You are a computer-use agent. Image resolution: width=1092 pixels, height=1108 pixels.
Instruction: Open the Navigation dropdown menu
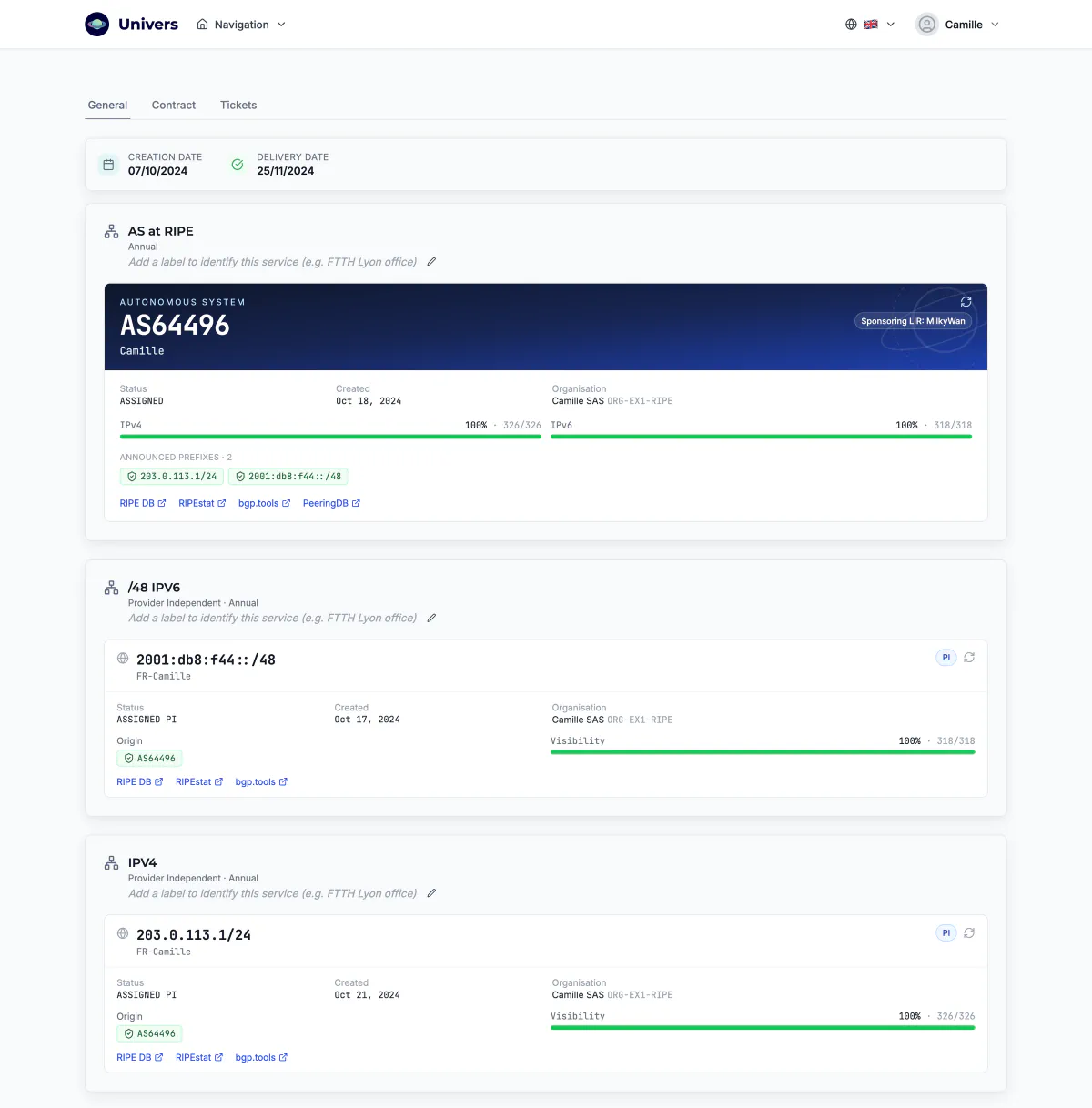pos(241,25)
